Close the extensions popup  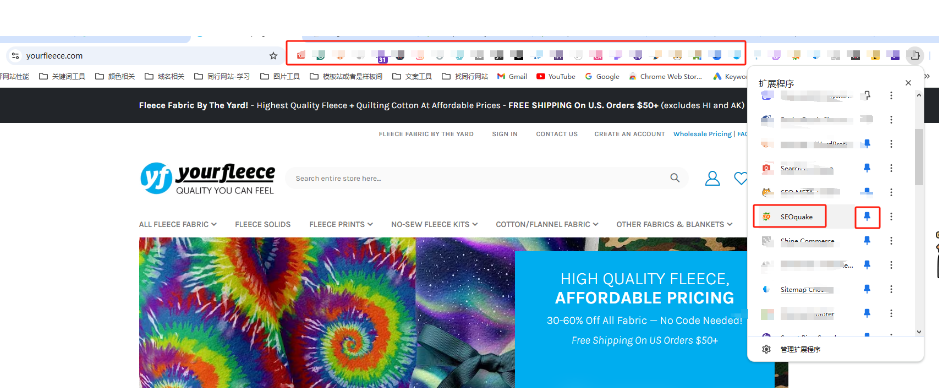908,83
